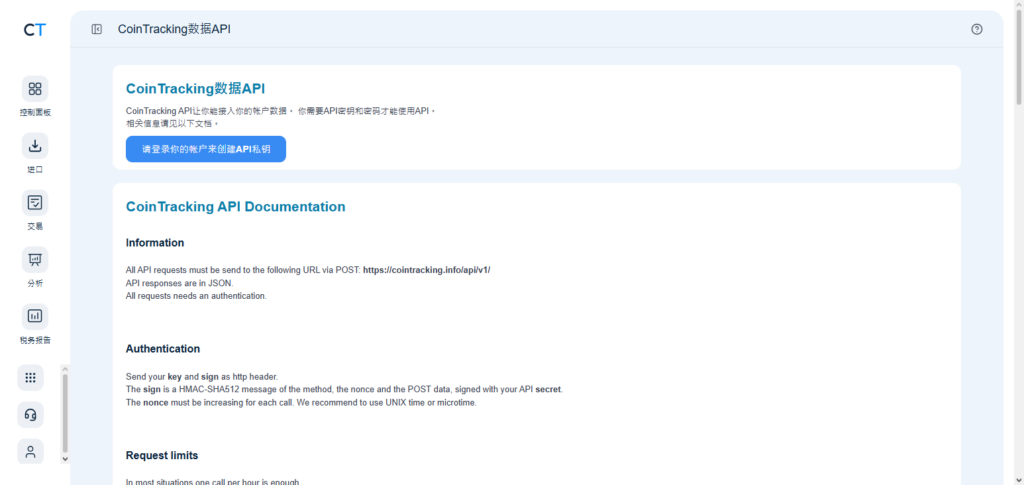Open the help question mark icon
The width and height of the screenshot is (1024, 485).
coord(976,29)
